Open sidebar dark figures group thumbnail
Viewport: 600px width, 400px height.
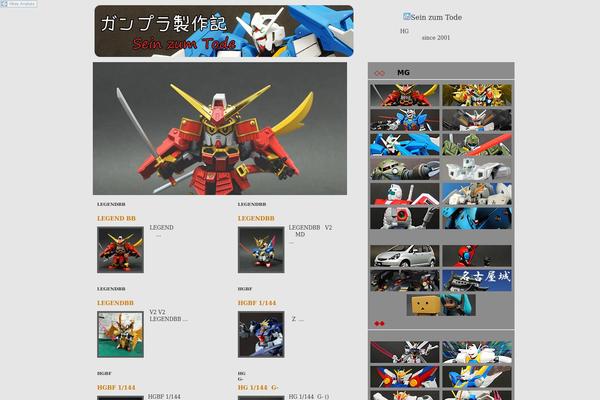coord(405,280)
